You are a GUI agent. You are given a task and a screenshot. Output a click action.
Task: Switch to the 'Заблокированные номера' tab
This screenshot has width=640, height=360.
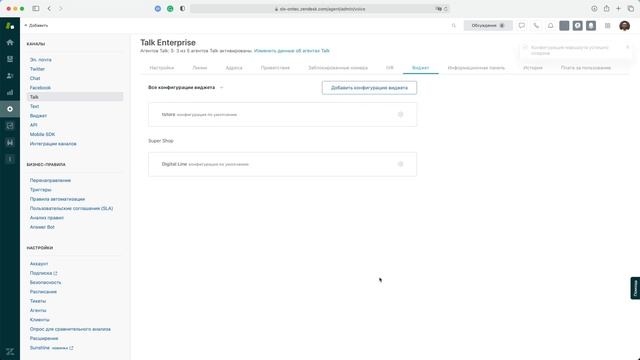click(x=338, y=68)
